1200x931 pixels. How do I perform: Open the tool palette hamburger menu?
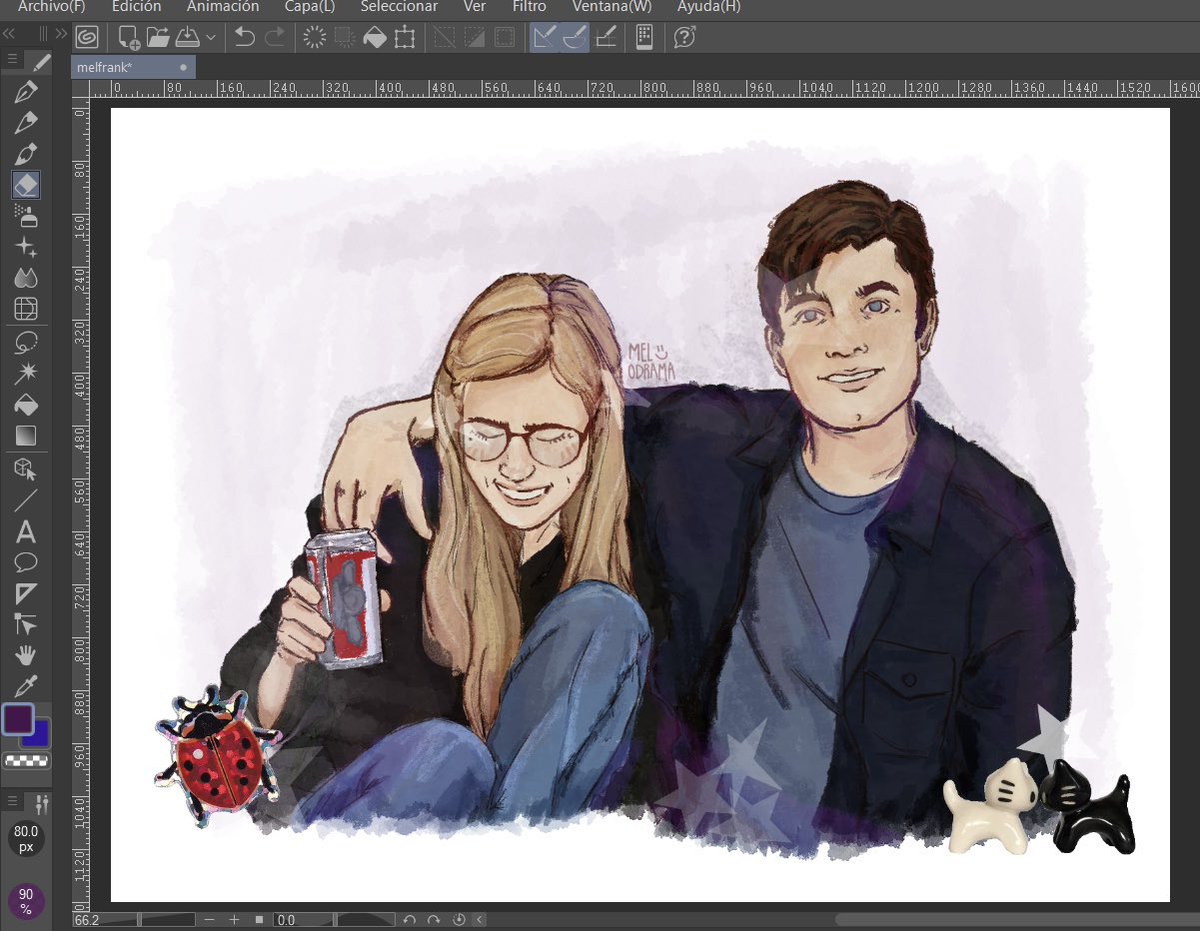pos(13,61)
